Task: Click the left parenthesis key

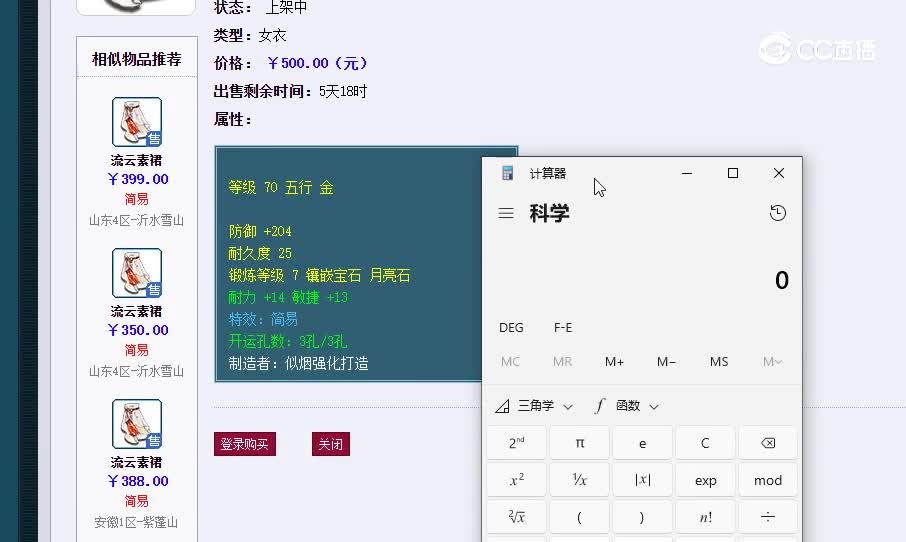Action: pyautogui.click(x=580, y=517)
